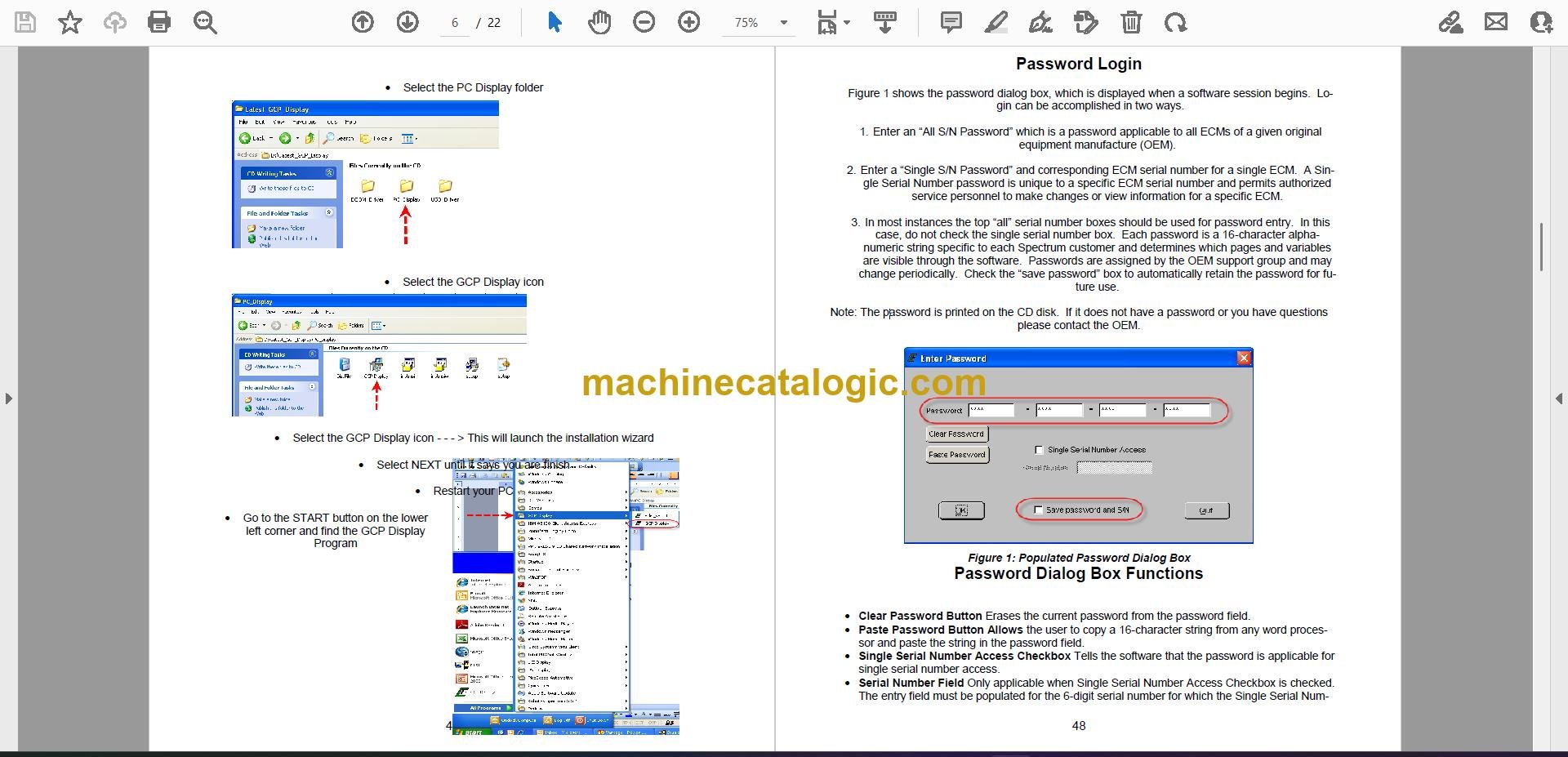This screenshot has height=757, width=1568.
Task: Save the PDF file
Action: tap(25, 22)
